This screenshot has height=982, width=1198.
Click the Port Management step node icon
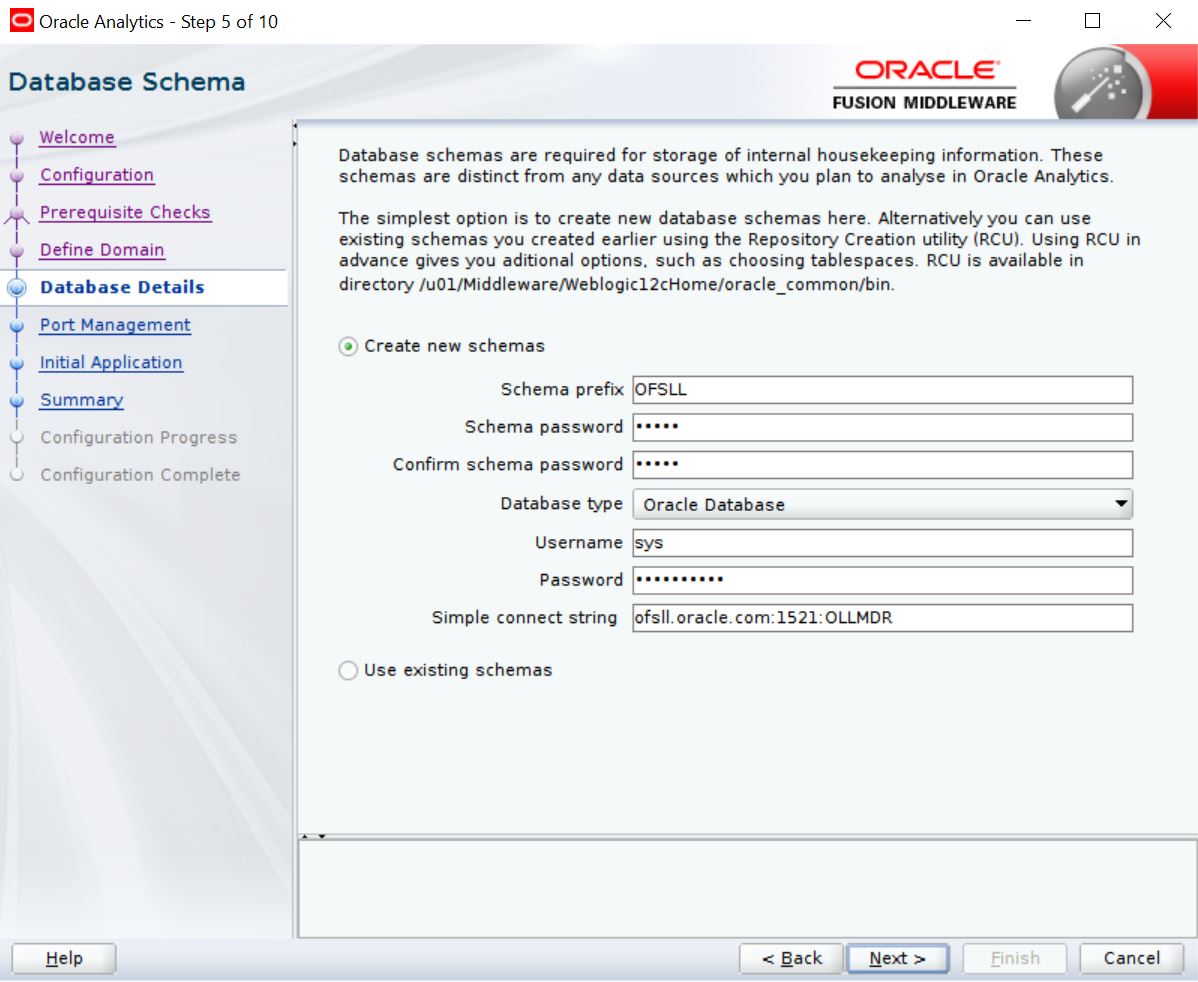pyautogui.click(x=17, y=326)
